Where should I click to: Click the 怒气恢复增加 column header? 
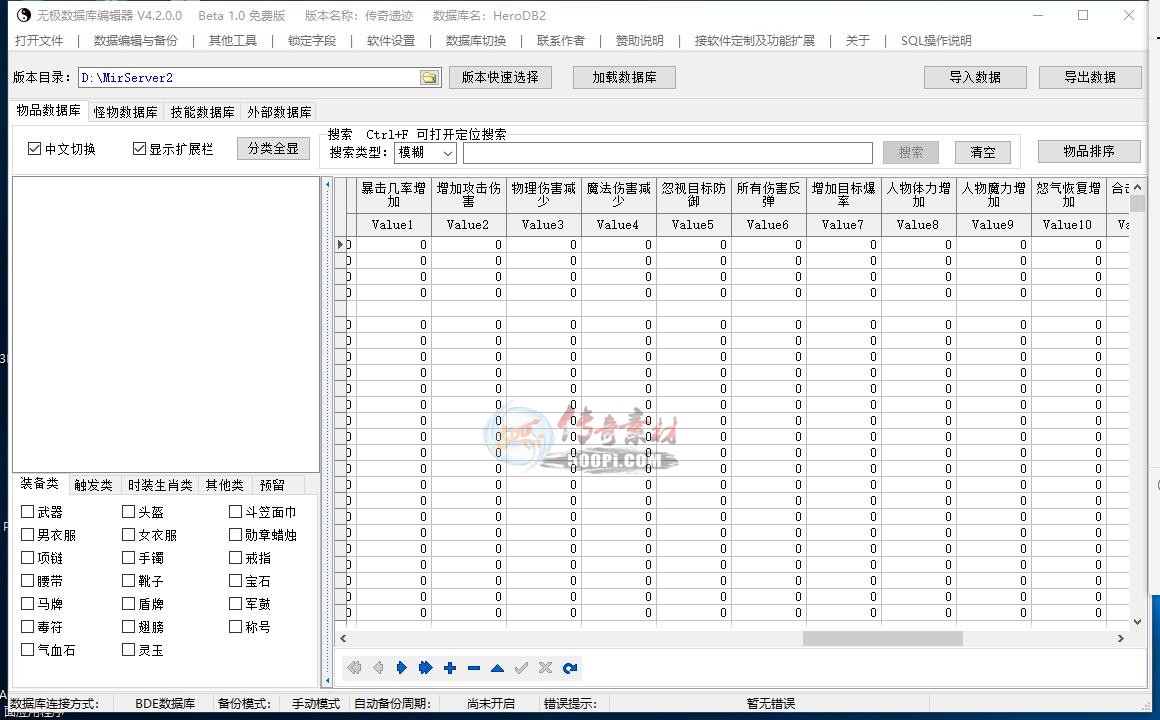pyautogui.click(x=1068, y=195)
